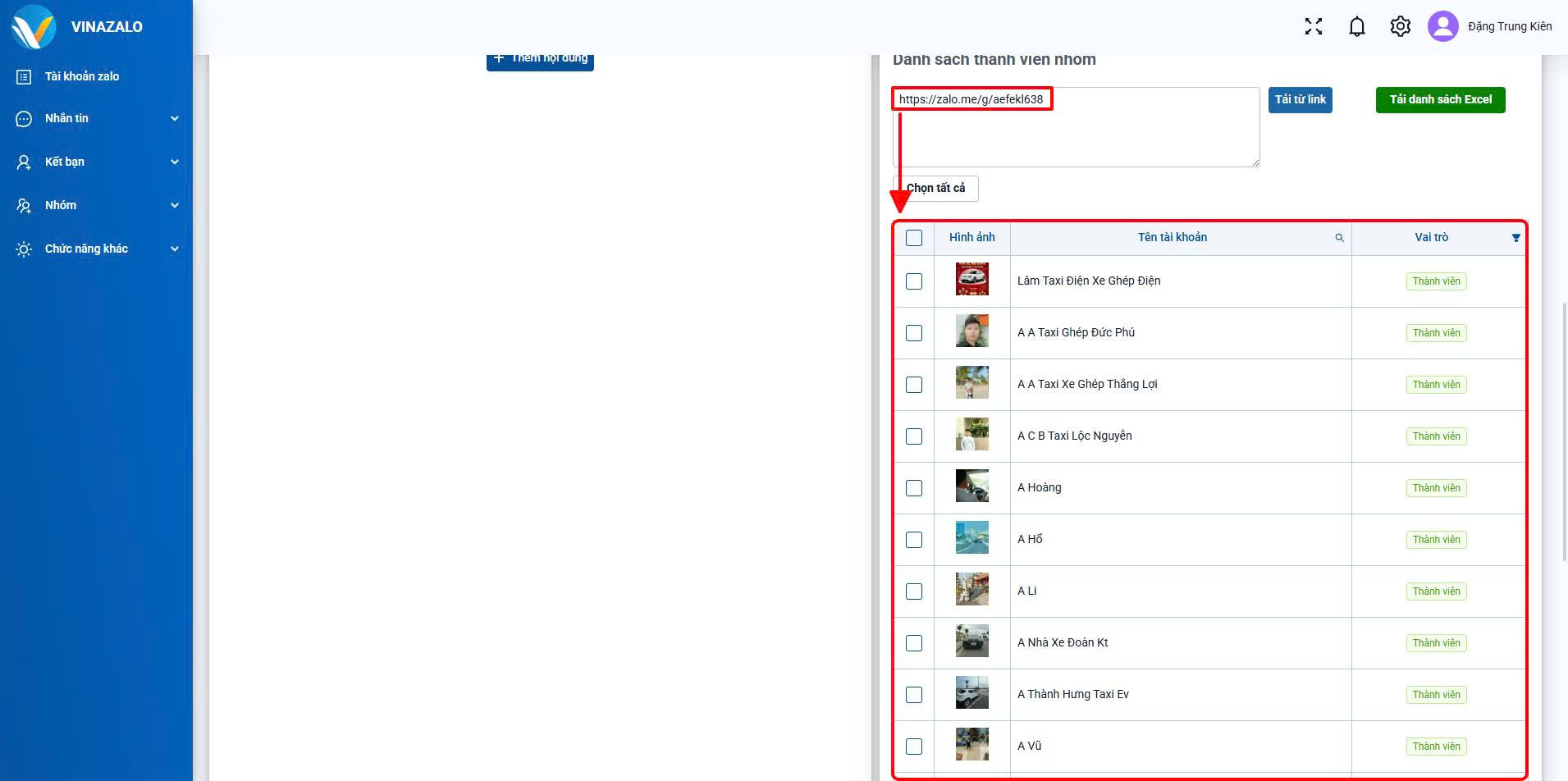
Task: Open Vai trò column filter icon
Action: pyautogui.click(x=1516, y=238)
